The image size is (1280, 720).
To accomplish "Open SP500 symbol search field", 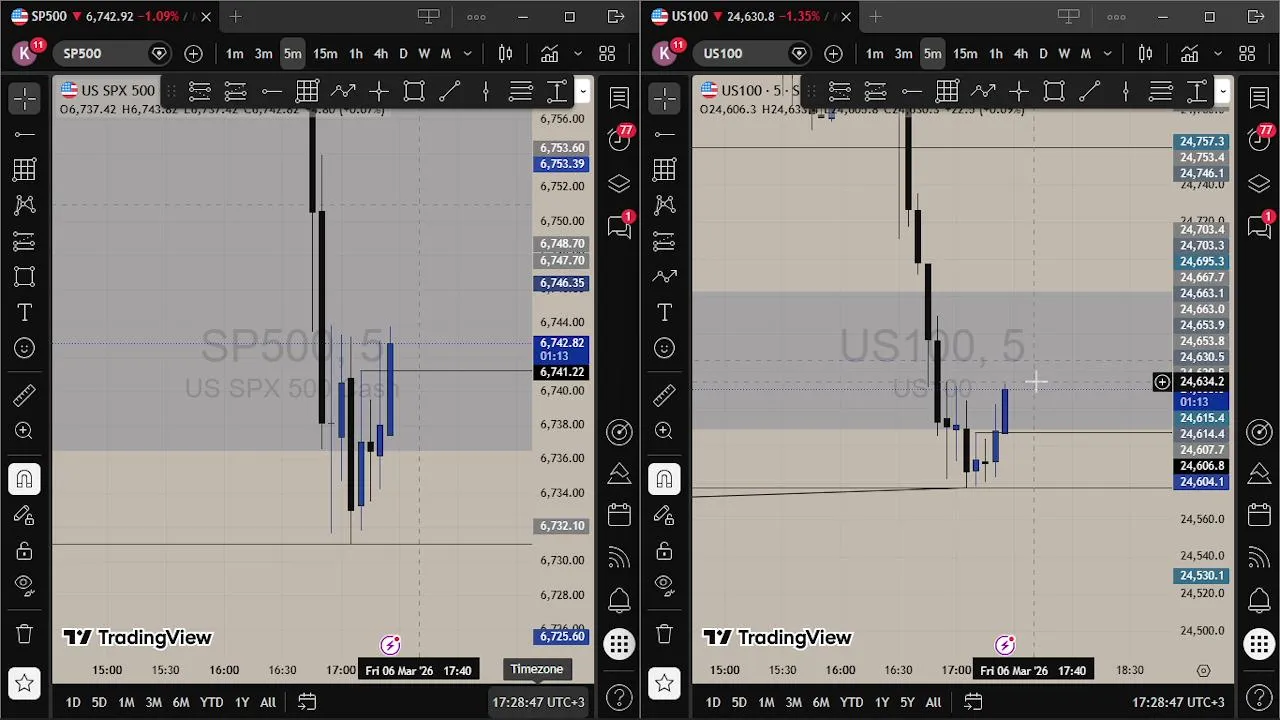I will tap(110, 54).
